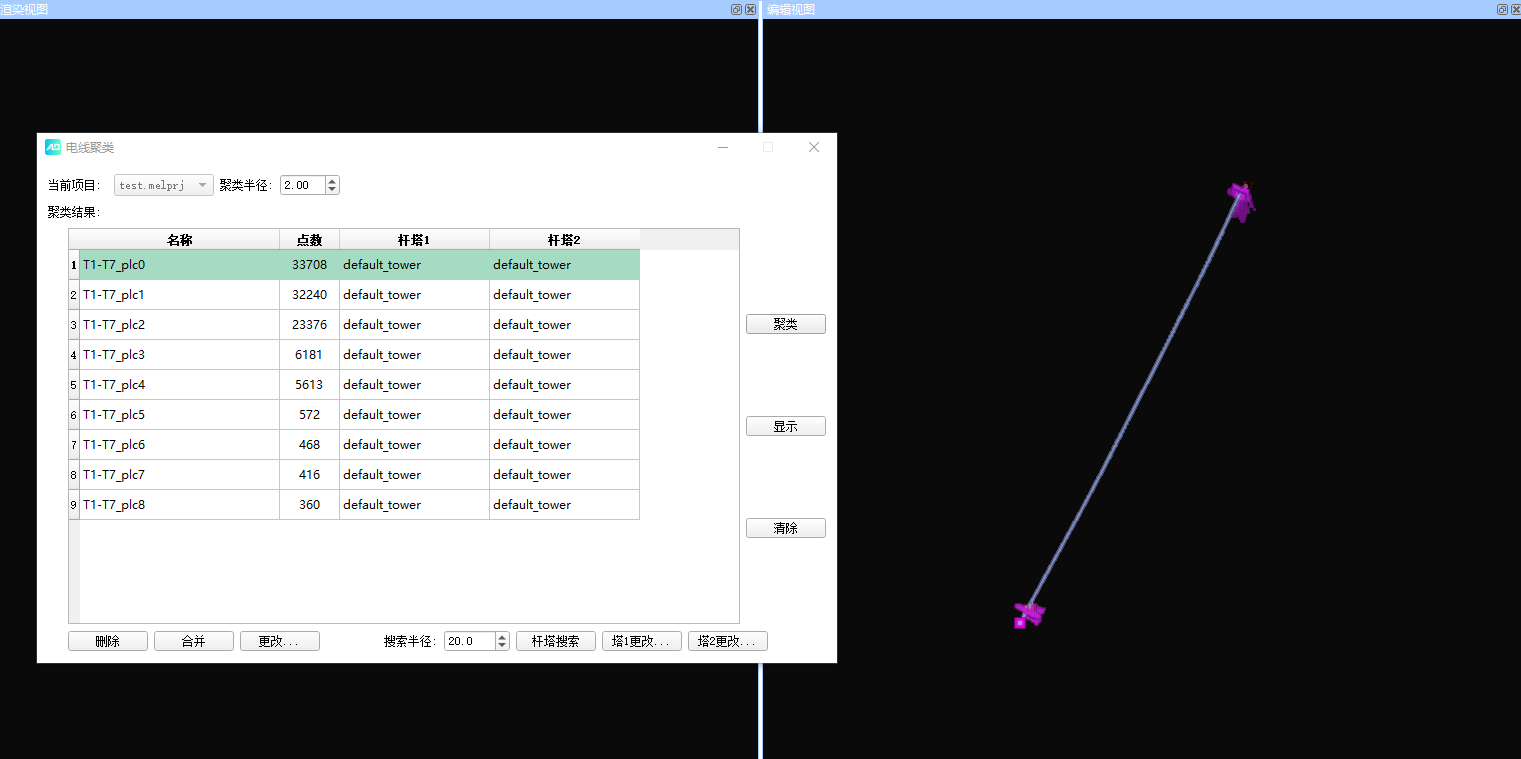
Task: Close the 编辑视图 panel
Action: 1515,9
